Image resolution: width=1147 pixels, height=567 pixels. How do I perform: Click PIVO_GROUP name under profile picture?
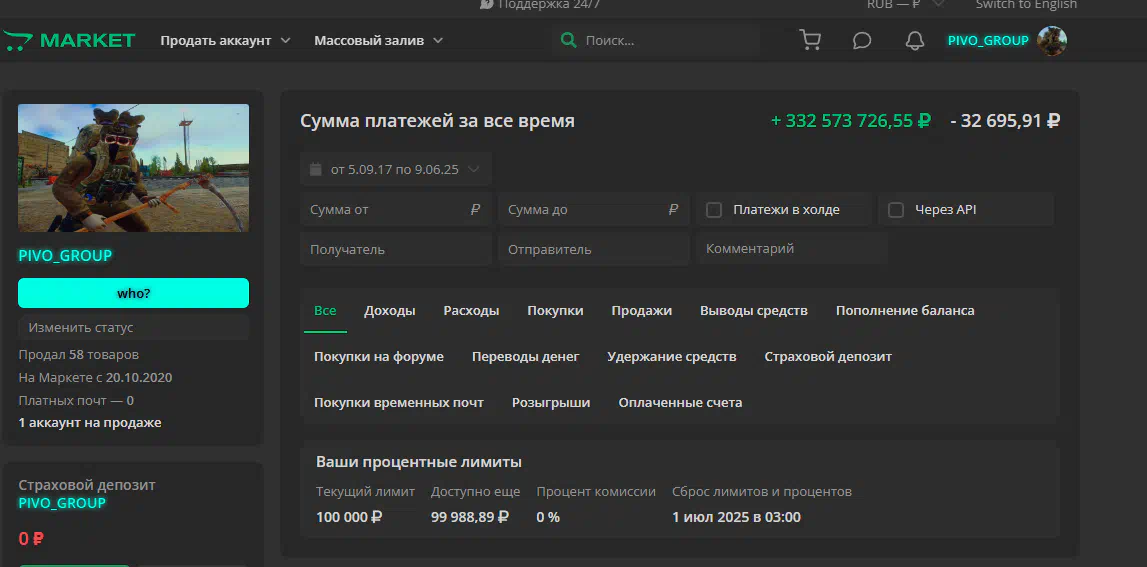point(65,256)
